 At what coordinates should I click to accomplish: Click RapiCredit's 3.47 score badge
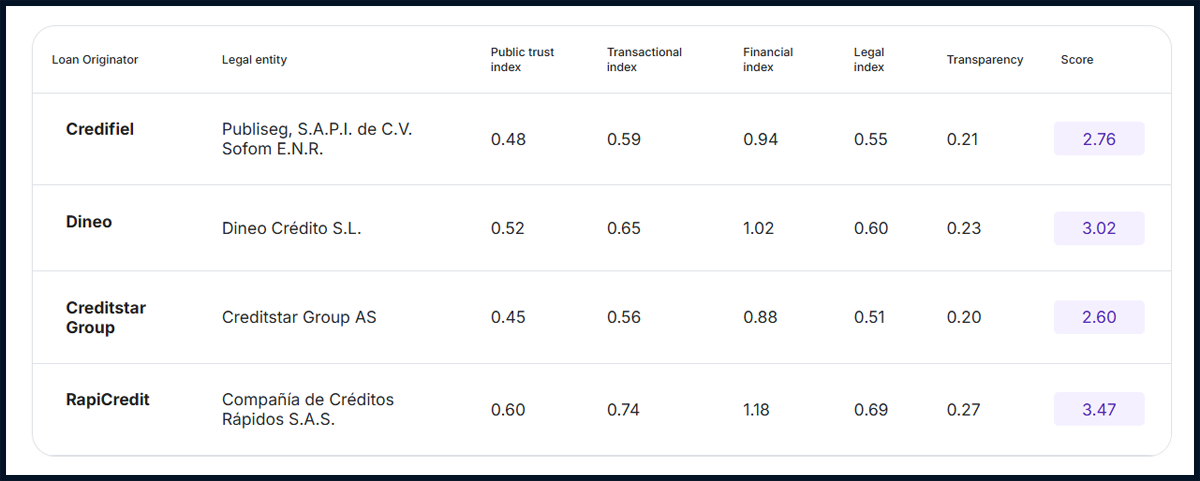pos(1098,409)
